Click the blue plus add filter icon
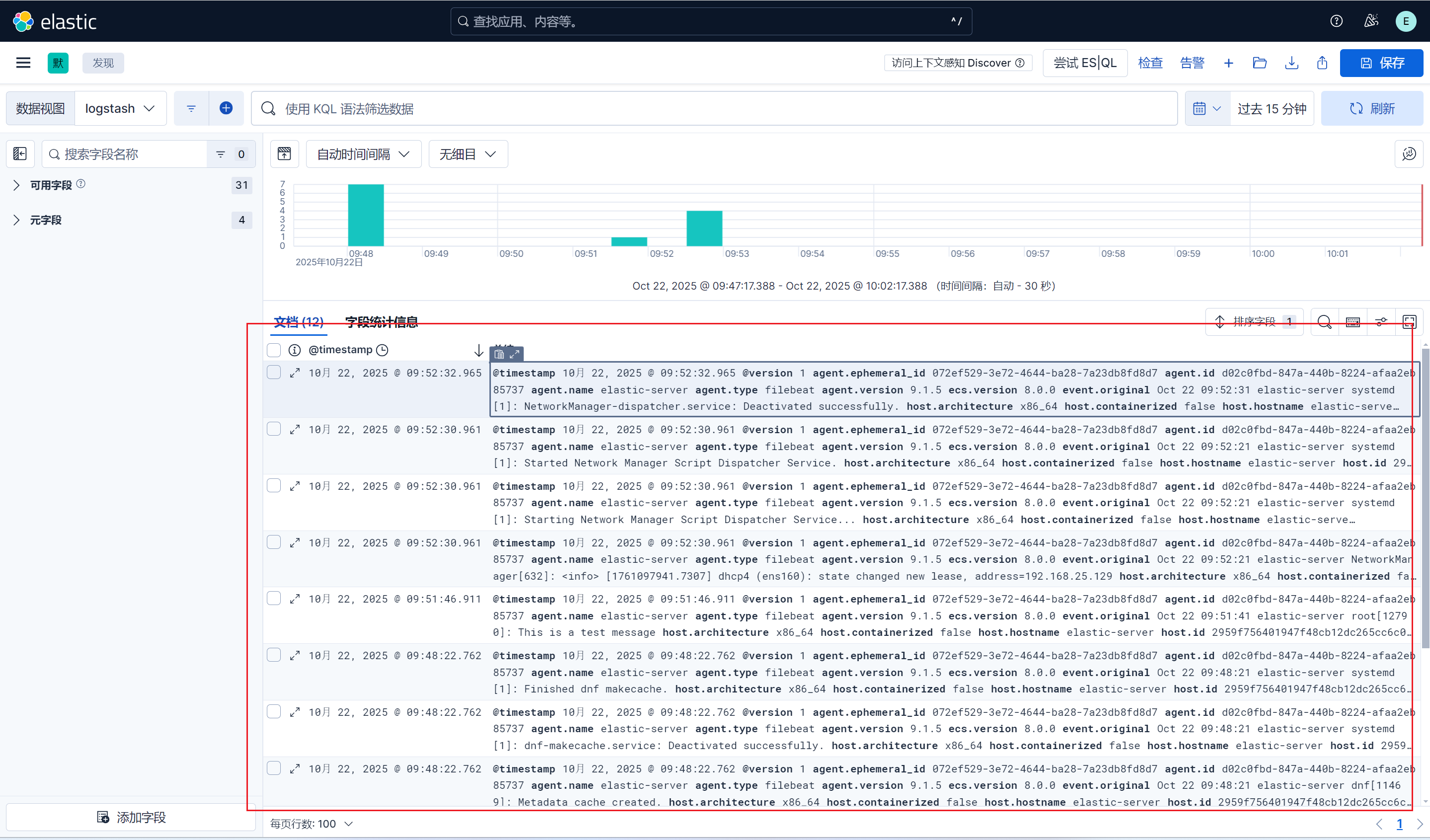1430x840 pixels. coord(226,108)
